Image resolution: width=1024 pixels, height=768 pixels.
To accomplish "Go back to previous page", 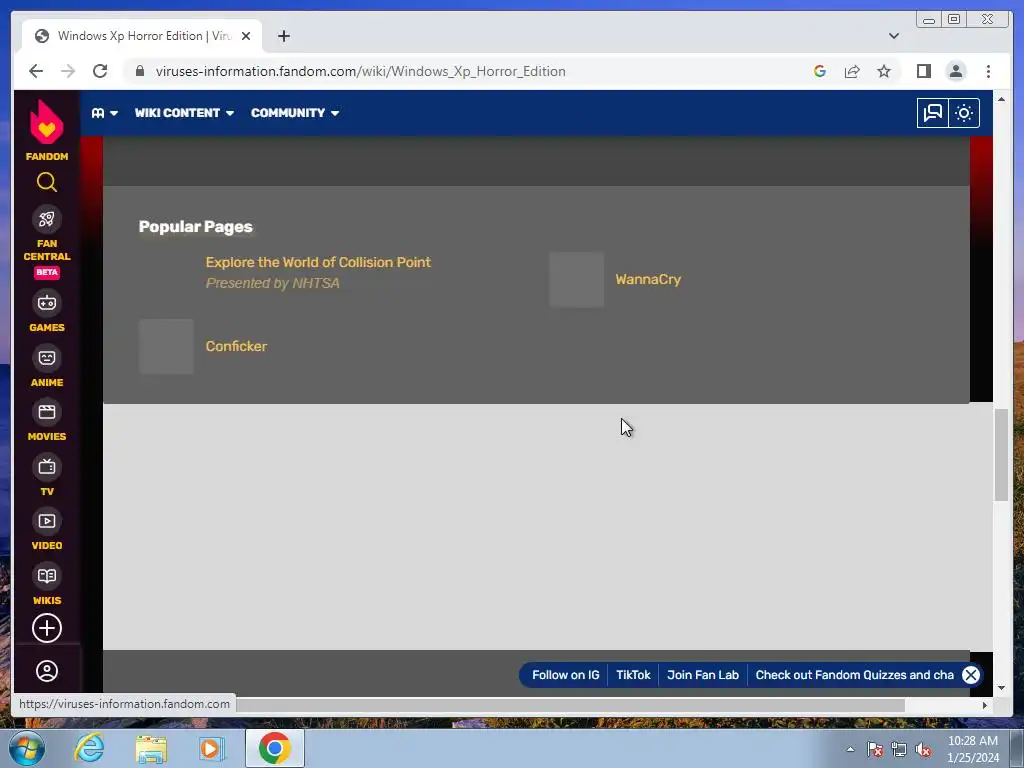I will point(36,71).
